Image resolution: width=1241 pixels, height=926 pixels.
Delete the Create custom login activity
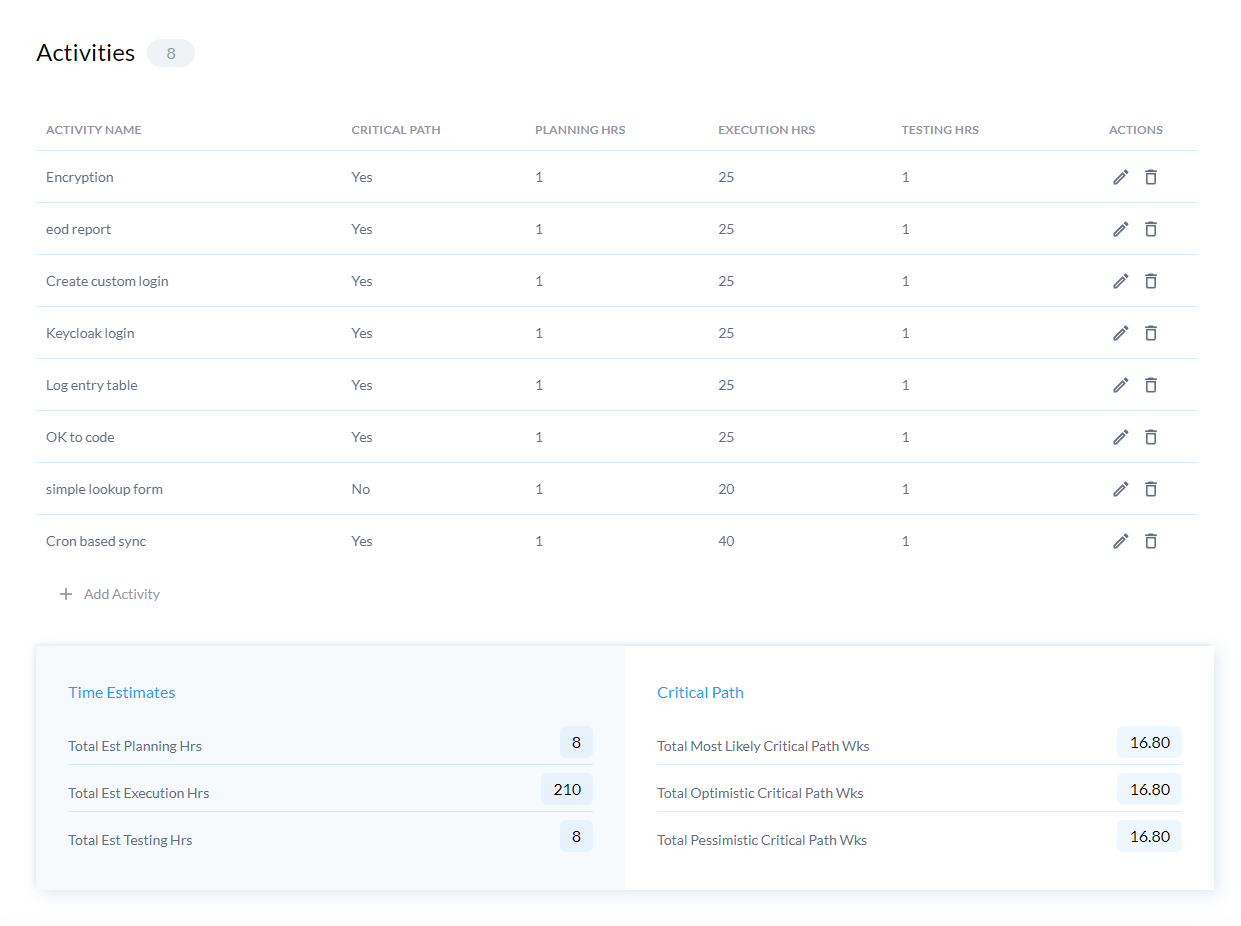point(1151,281)
